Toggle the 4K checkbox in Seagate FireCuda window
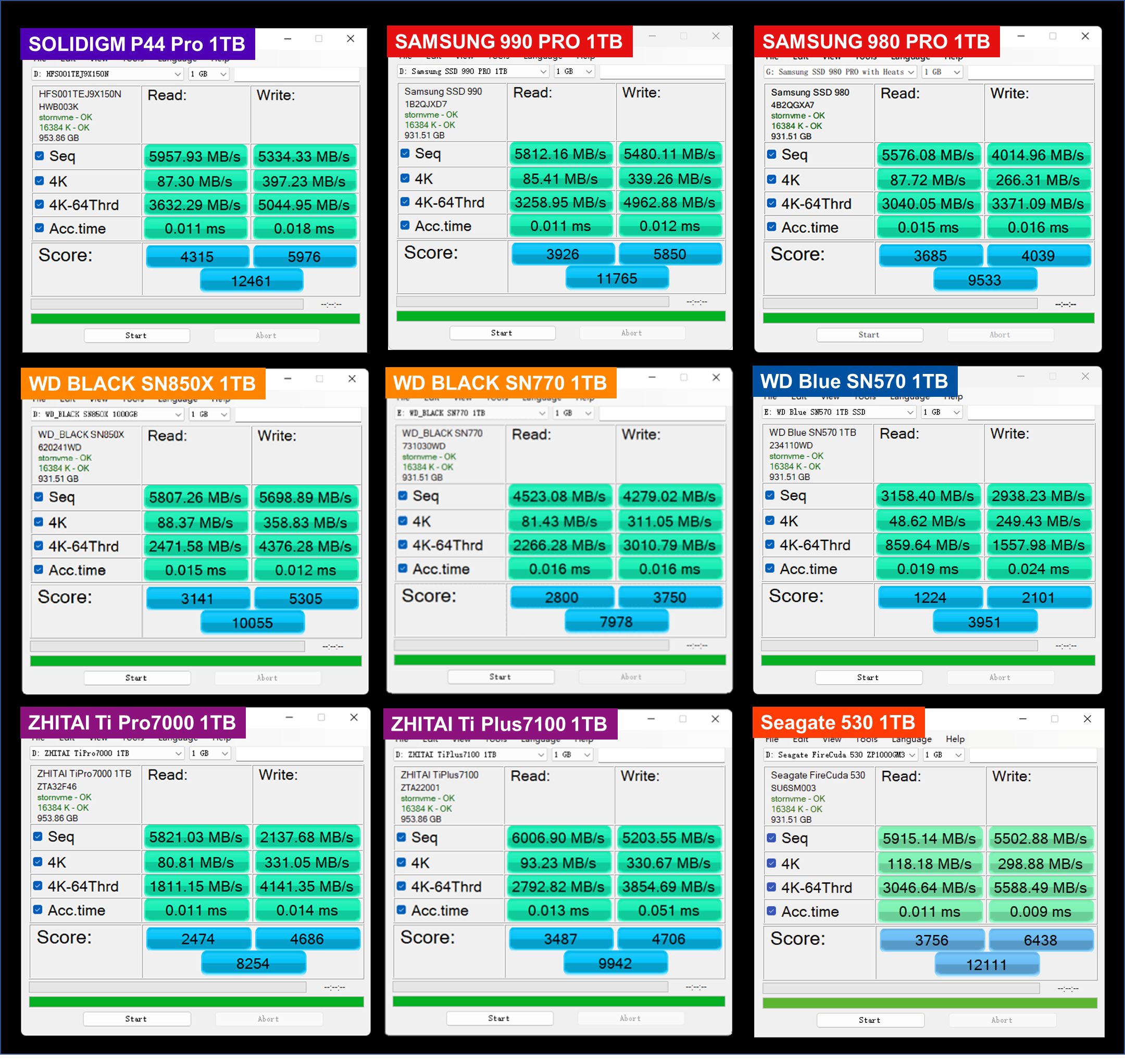This screenshot has height=1064, width=1125. coord(771,863)
